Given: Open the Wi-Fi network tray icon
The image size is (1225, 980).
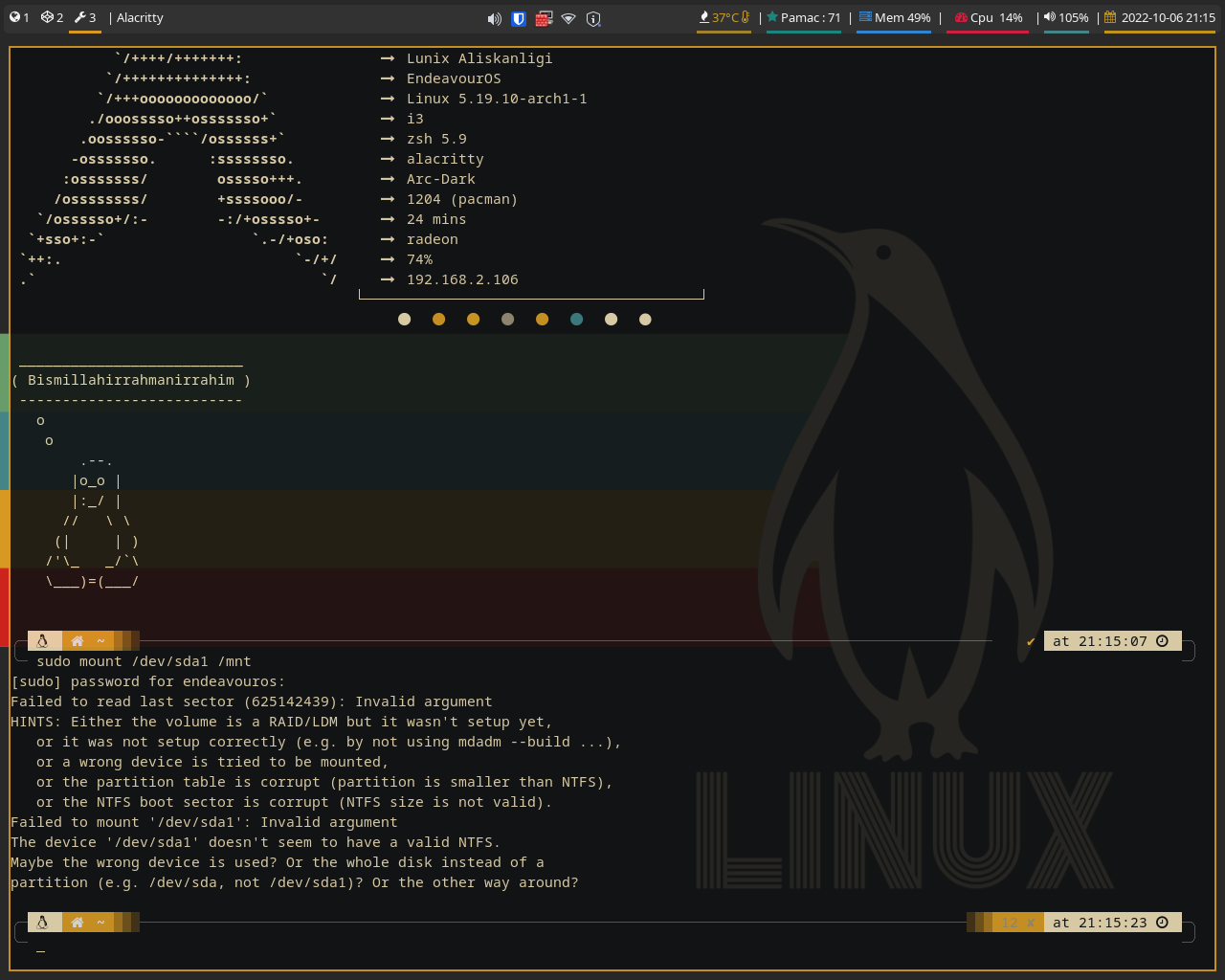Looking at the screenshot, I should pyautogui.click(x=568, y=18).
